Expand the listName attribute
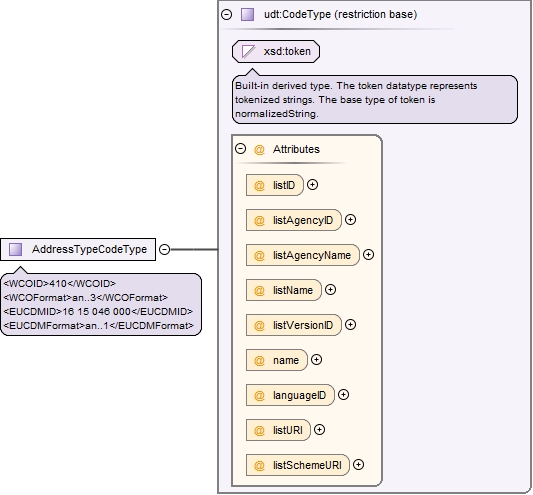This screenshot has width=533, height=495. click(x=330, y=290)
